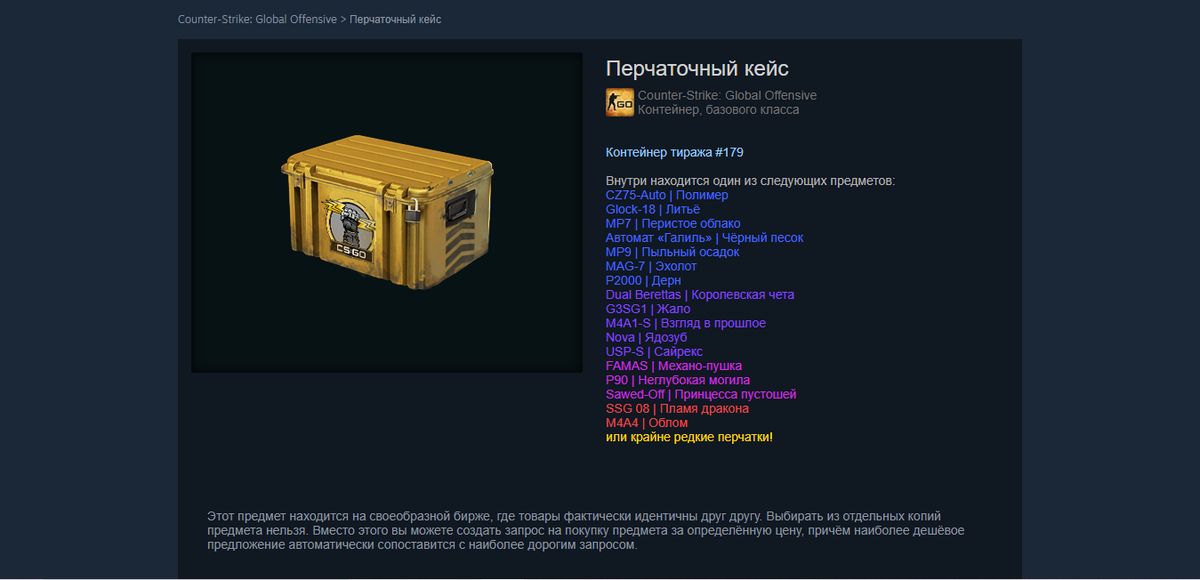The height and width of the screenshot is (580, 1200).
Task: Open M4A4 | Облом item
Action: tap(647, 423)
